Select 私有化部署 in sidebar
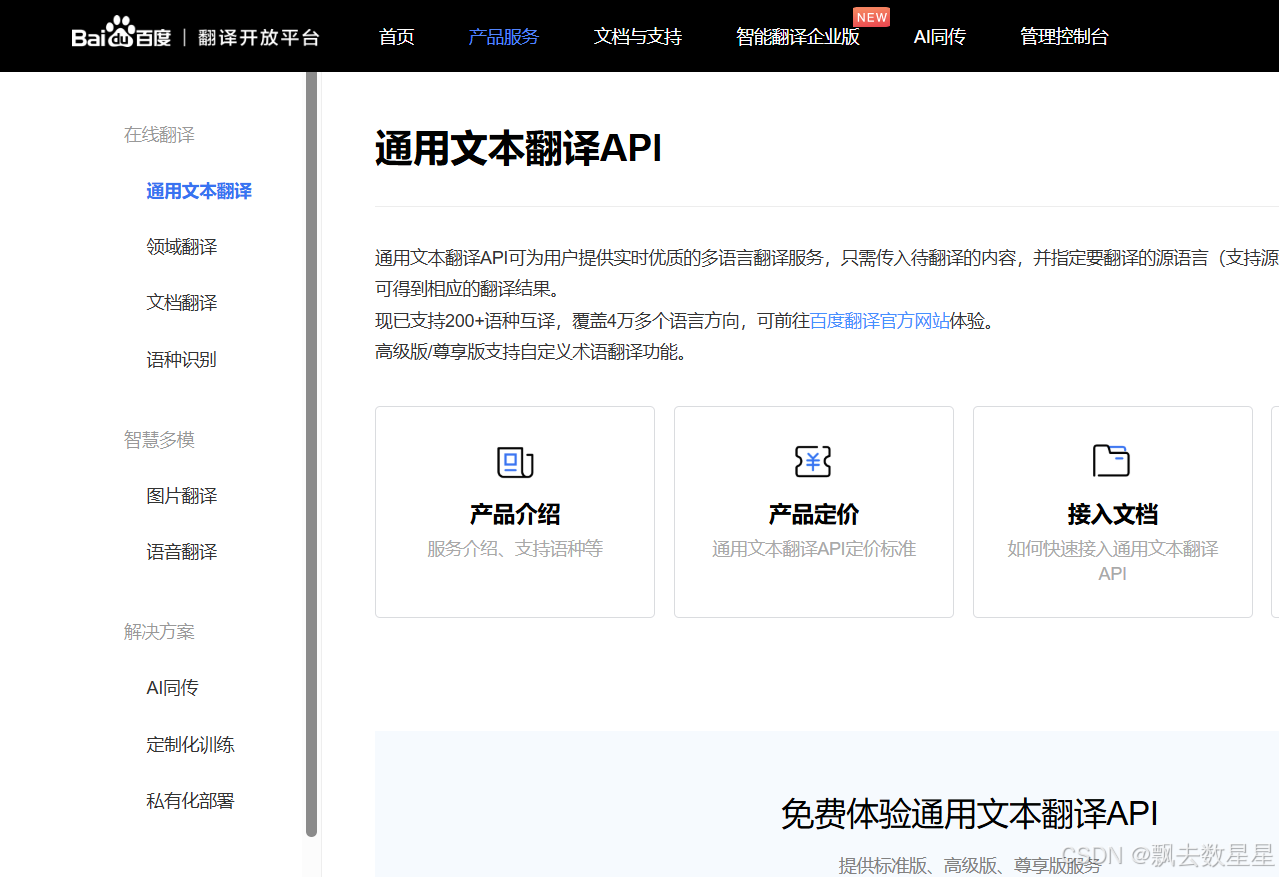This screenshot has width=1279, height=877. tap(190, 801)
